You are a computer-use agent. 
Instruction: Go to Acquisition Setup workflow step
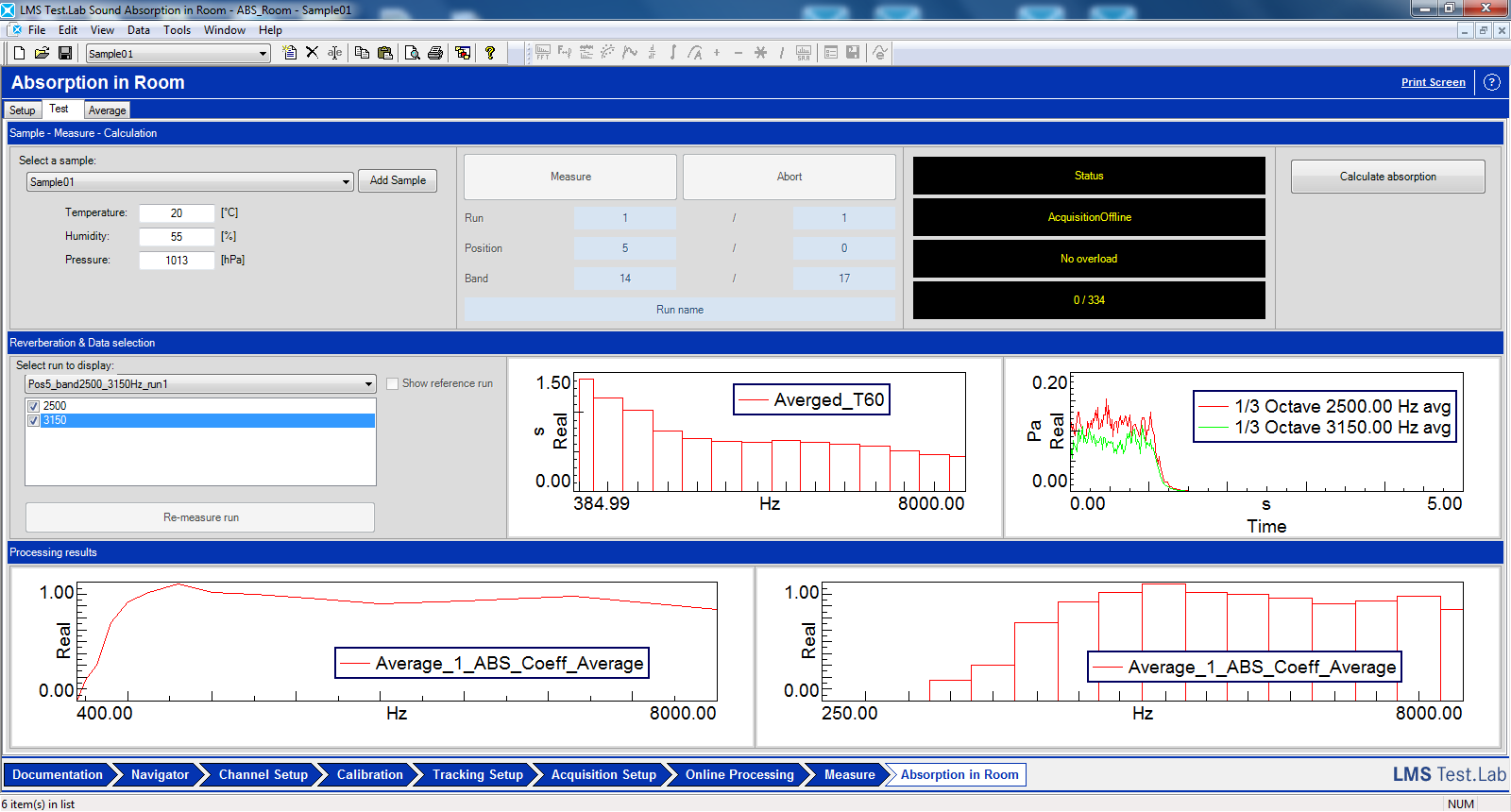pyautogui.click(x=603, y=775)
